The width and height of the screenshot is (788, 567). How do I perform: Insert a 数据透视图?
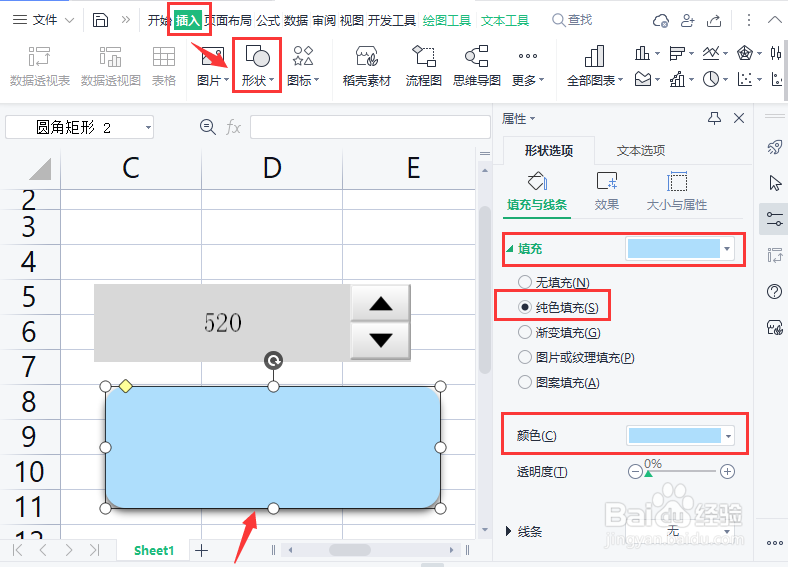111,66
